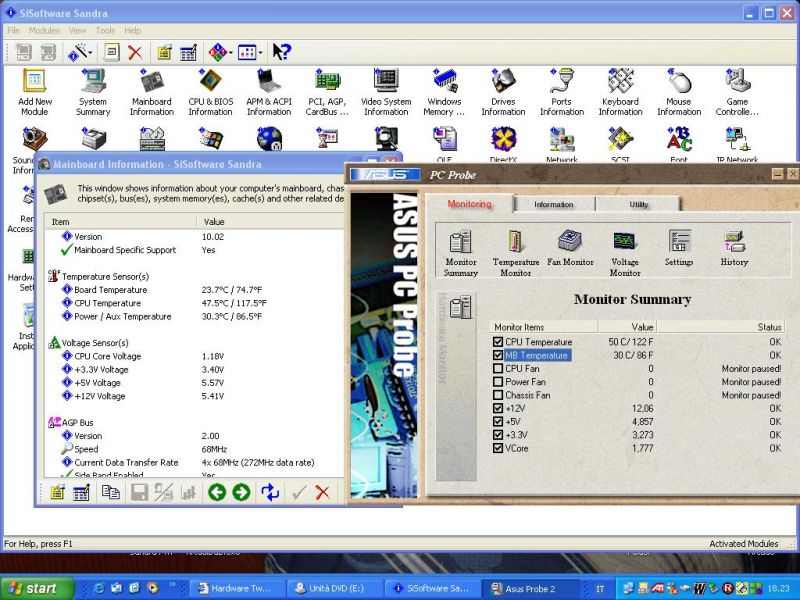Open Video System Information module
The image size is (800, 600).
[x=386, y=92]
